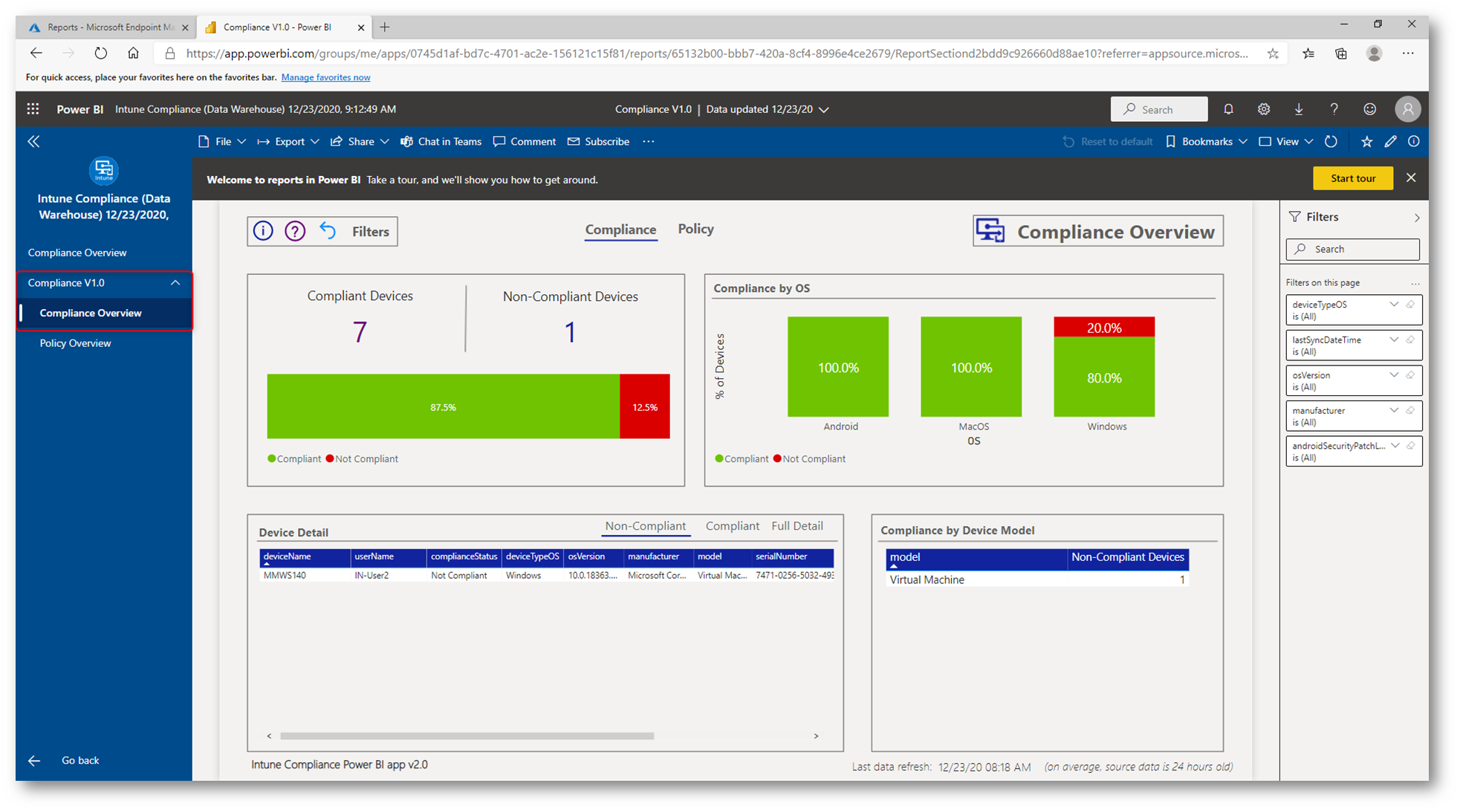Image resolution: width=1460 pixels, height=812 pixels.
Task: Refresh visuals using the circular arrow icon
Action: pyautogui.click(x=1331, y=141)
